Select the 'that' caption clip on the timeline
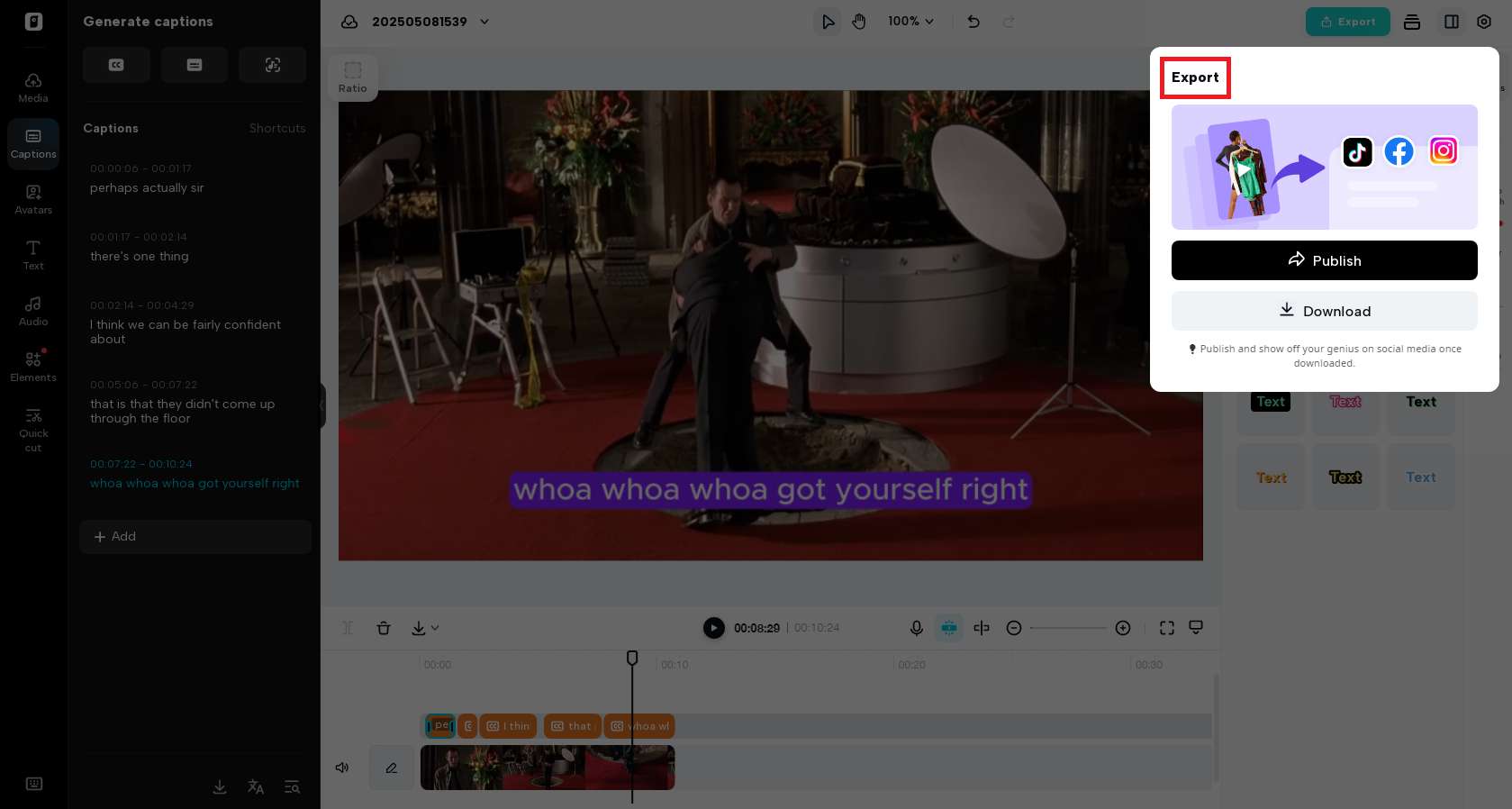The image size is (1512, 809). 572,726
